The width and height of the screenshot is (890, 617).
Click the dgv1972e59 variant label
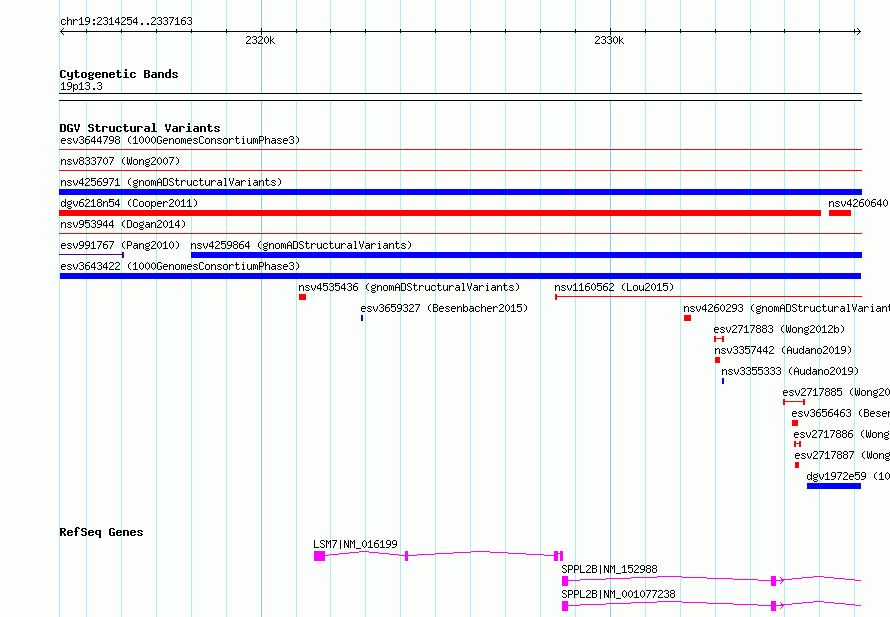848,476
